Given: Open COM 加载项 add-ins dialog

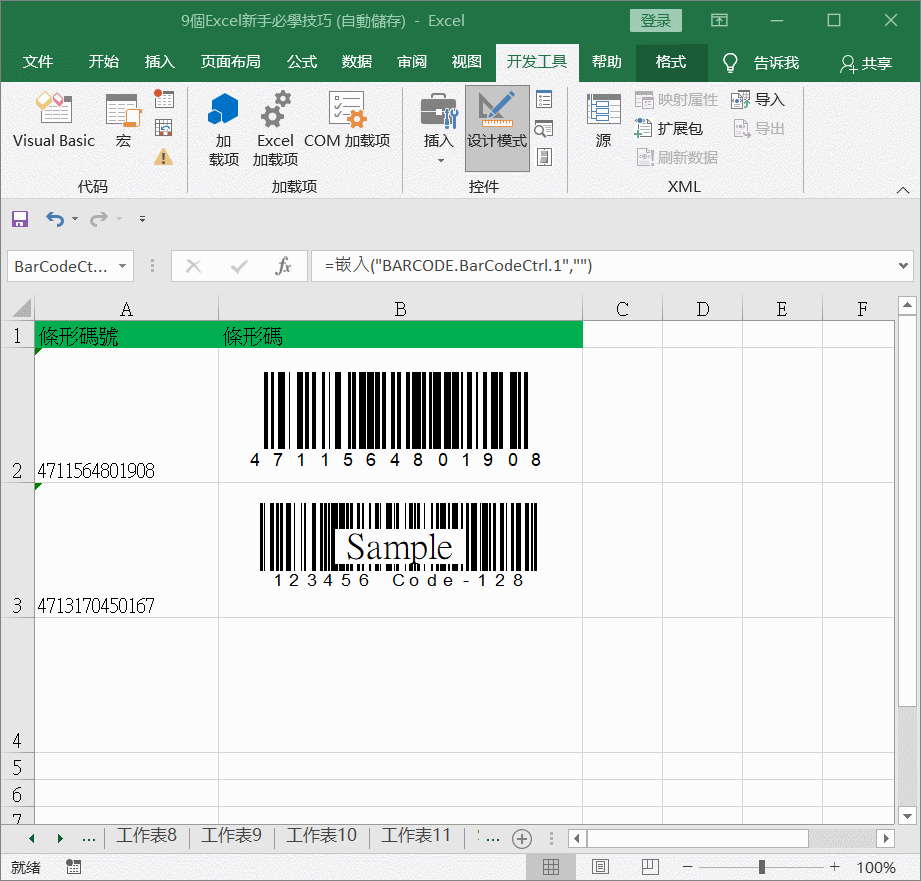Looking at the screenshot, I should (x=347, y=122).
